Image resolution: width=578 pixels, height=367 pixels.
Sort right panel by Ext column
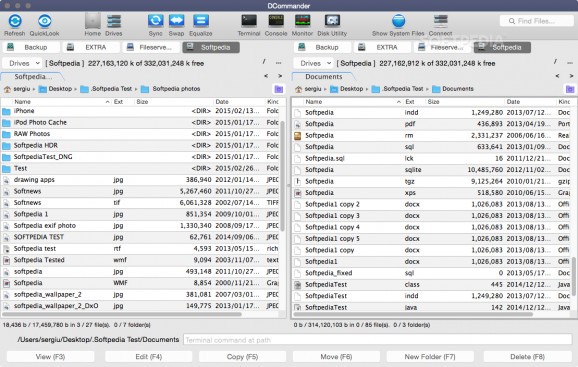pyautogui.click(x=414, y=102)
